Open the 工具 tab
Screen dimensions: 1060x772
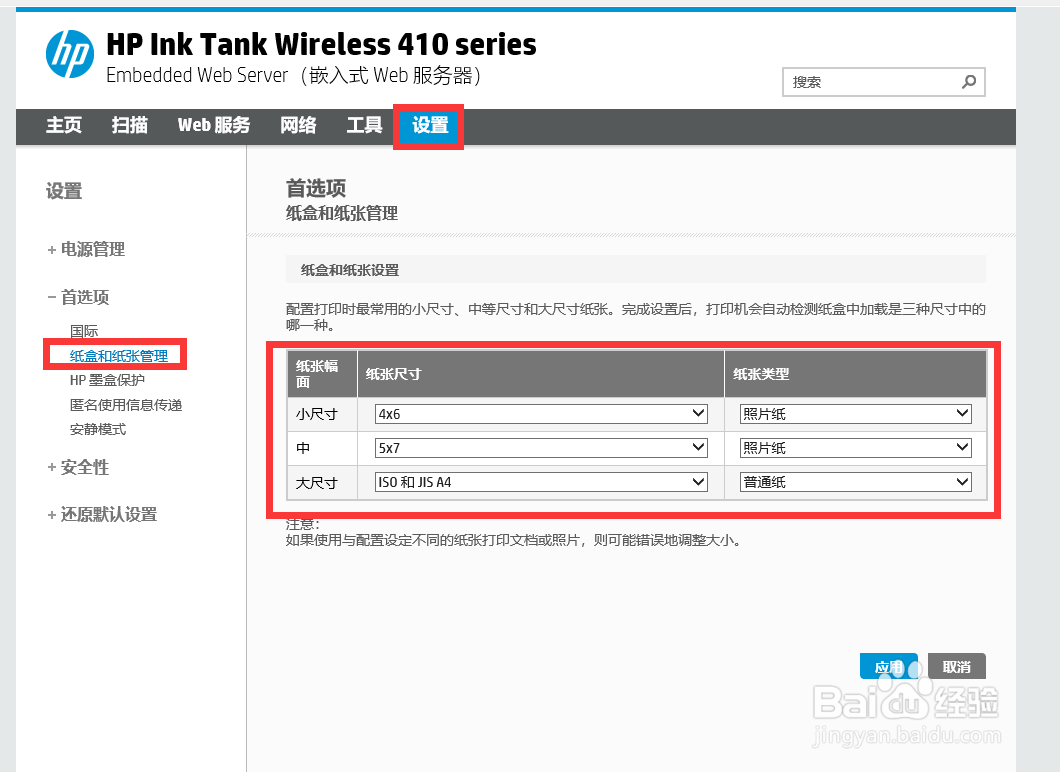pyautogui.click(x=364, y=126)
